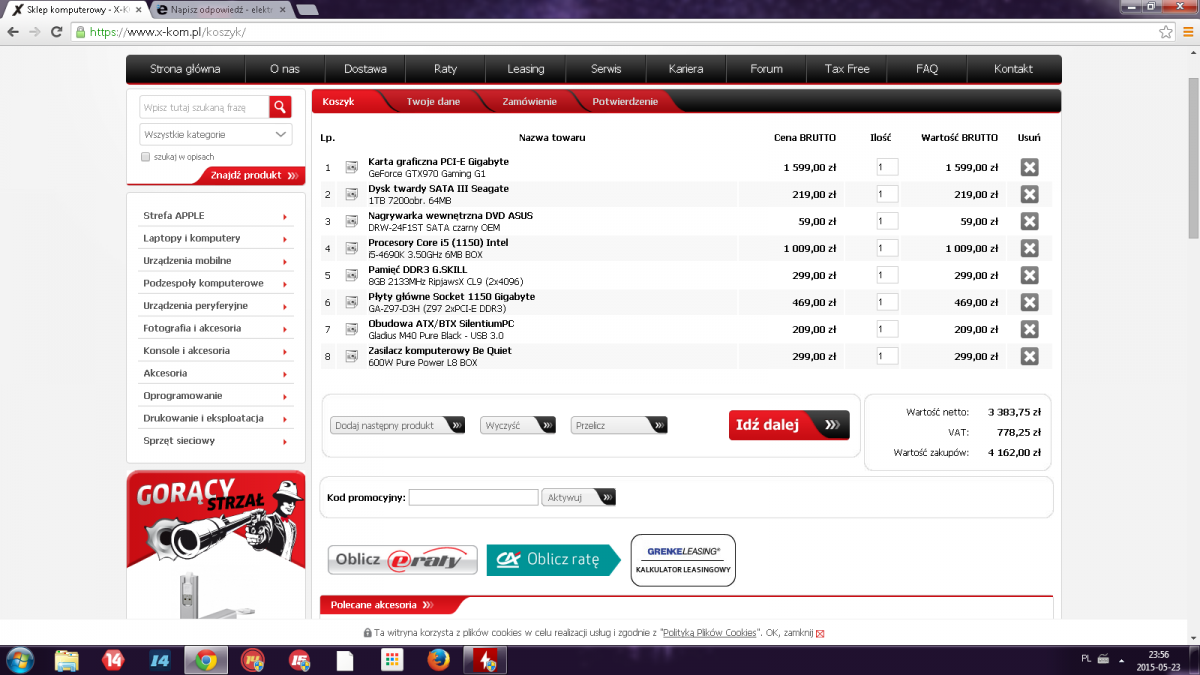Expand the 'Podzespoły komputerowe' category
The width and height of the screenshot is (1200, 675).
pos(215,283)
